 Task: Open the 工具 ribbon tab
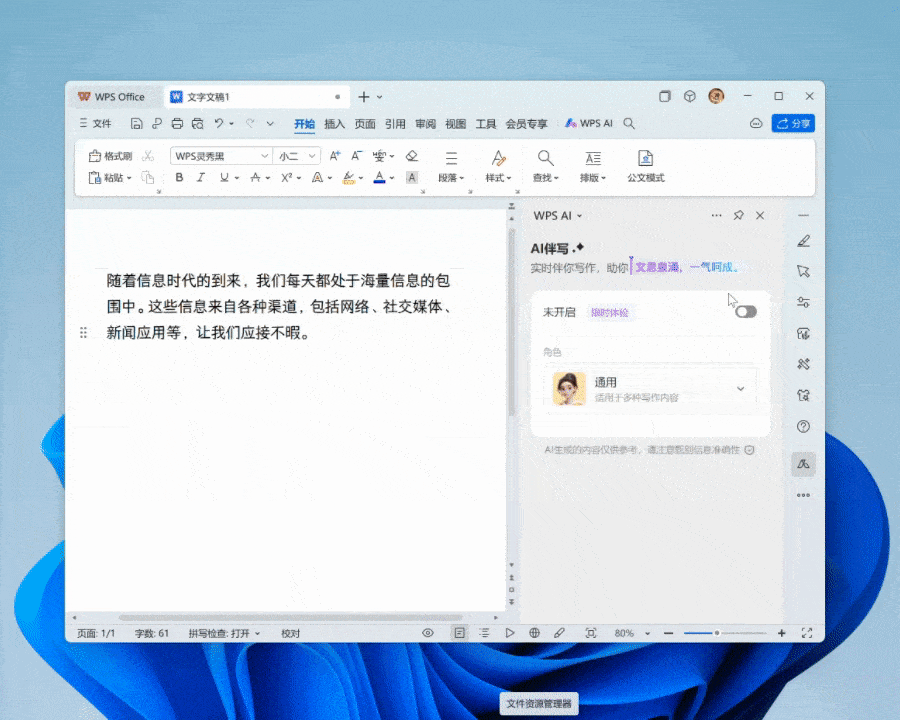486,124
